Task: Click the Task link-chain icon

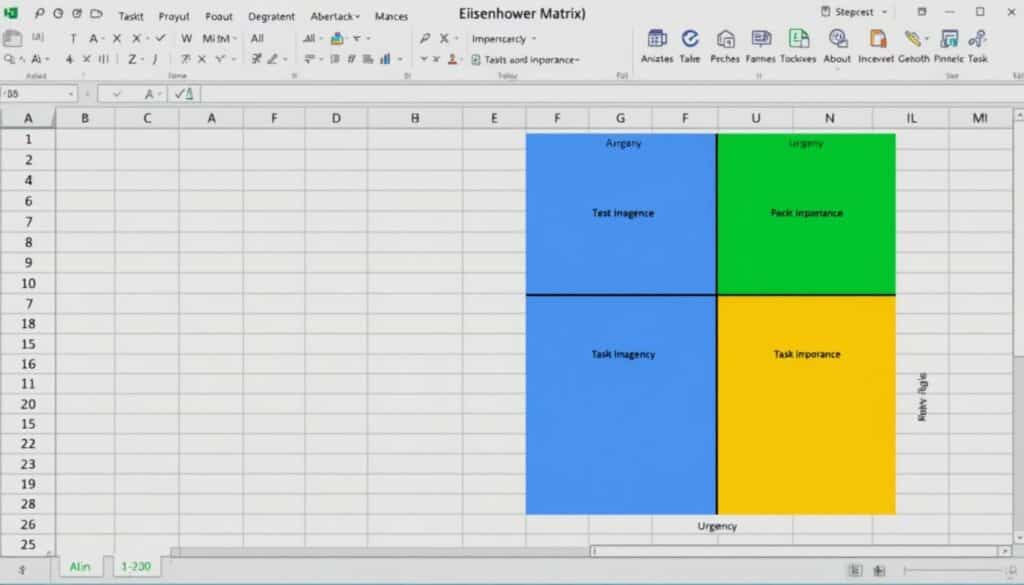Action: click(x=978, y=39)
